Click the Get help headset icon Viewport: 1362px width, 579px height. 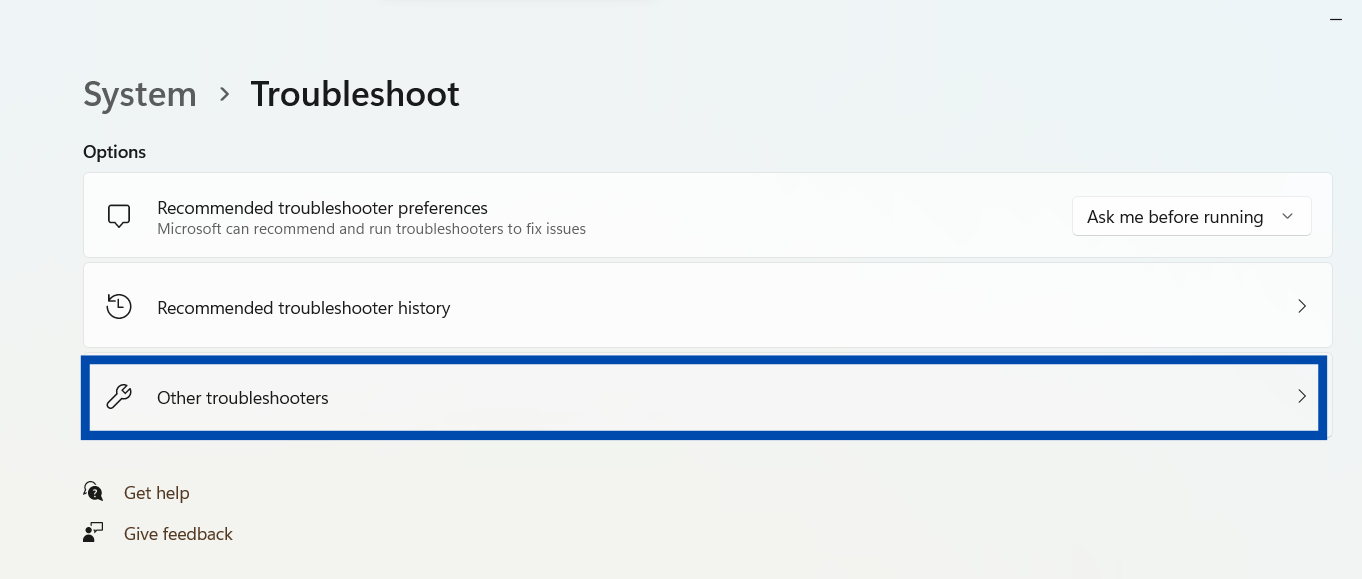pyautogui.click(x=93, y=492)
